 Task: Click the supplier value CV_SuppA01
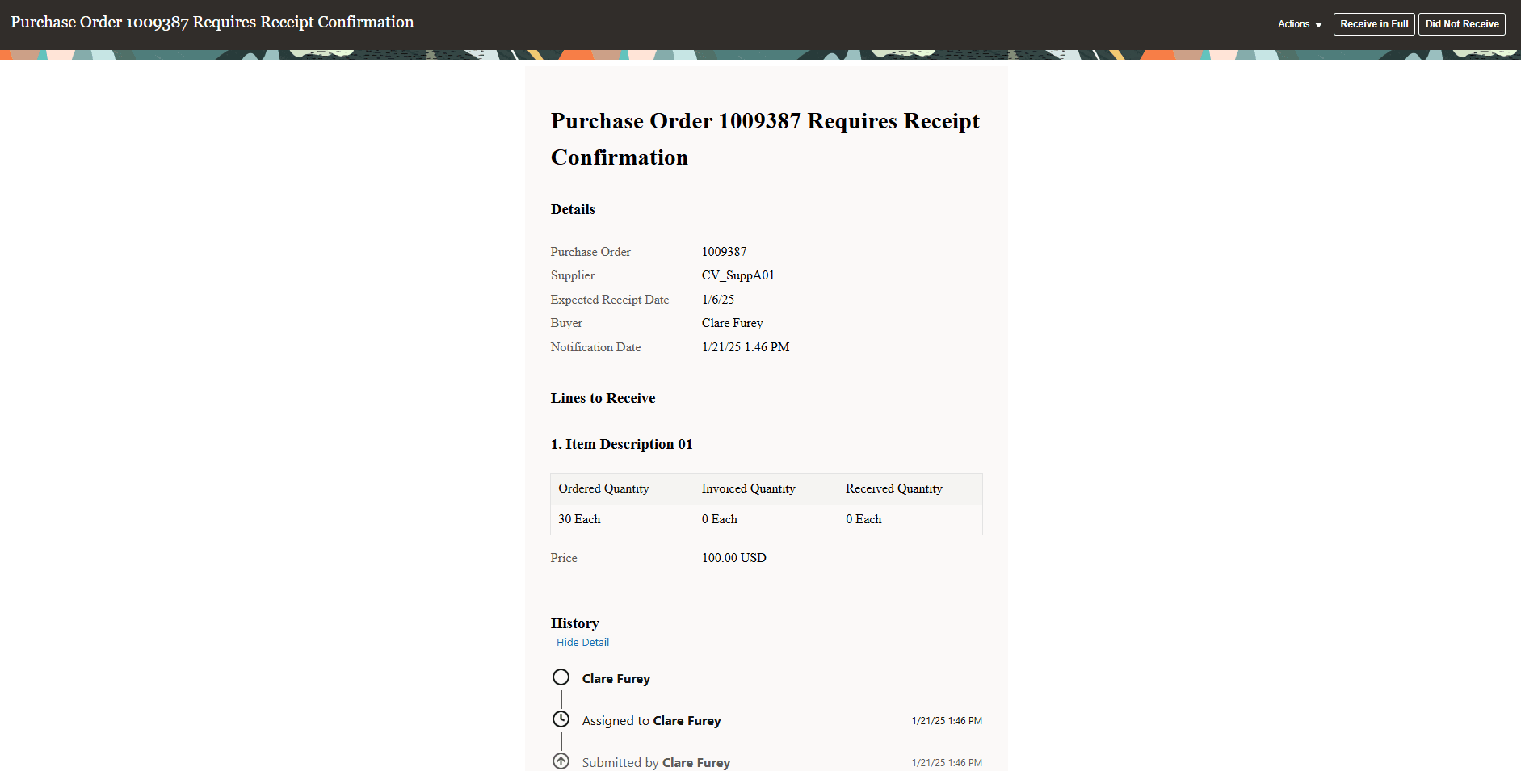[x=737, y=275]
